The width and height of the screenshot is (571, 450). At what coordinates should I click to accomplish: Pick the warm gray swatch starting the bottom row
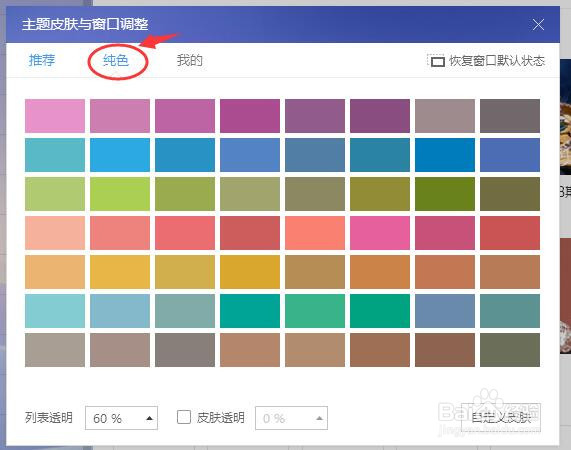[55, 350]
